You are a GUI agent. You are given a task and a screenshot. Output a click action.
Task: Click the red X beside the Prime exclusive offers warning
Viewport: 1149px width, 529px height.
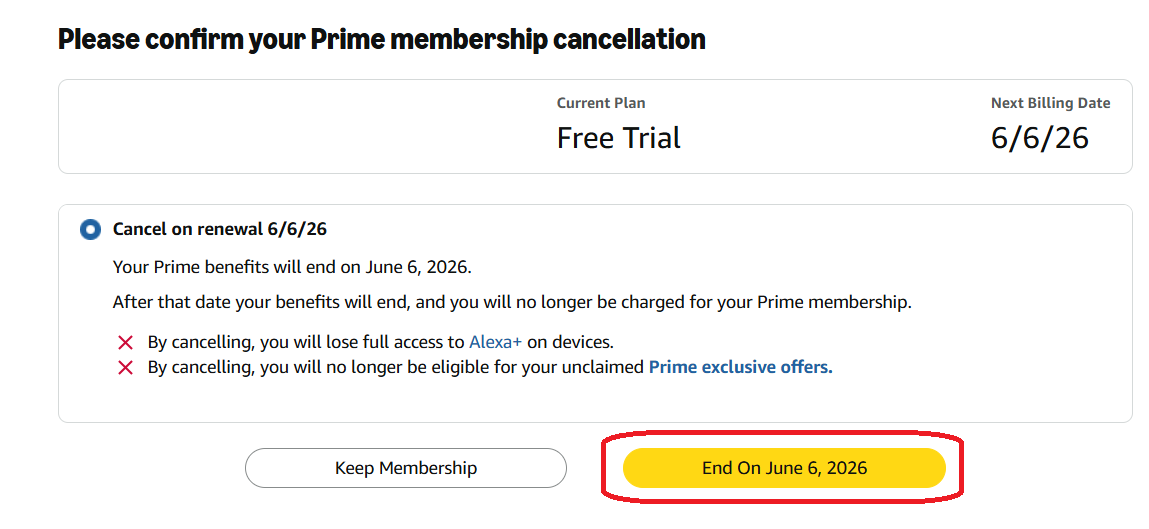pyautogui.click(x=125, y=367)
